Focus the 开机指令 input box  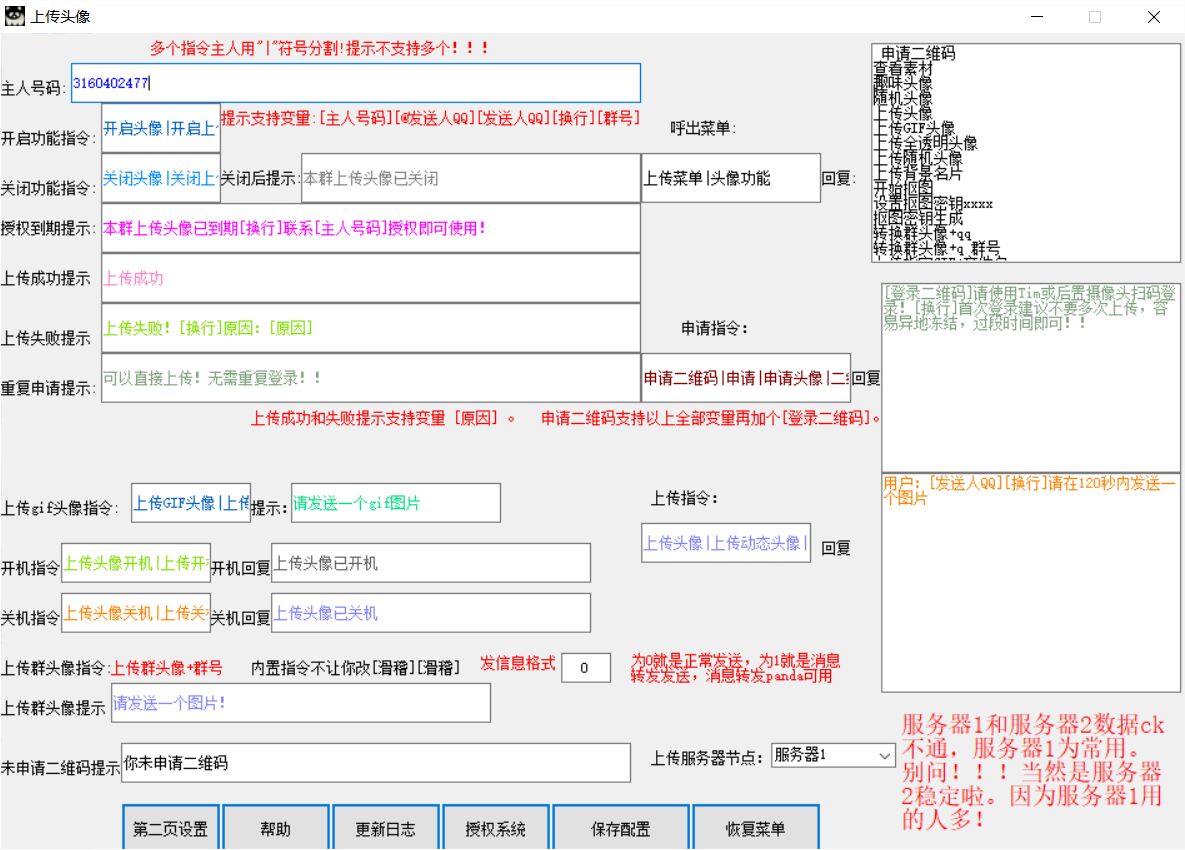136,563
